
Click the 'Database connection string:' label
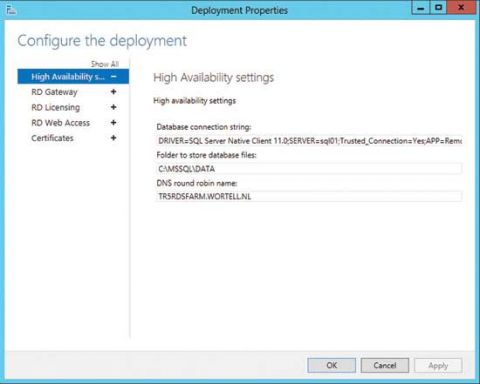pyautogui.click(x=204, y=127)
